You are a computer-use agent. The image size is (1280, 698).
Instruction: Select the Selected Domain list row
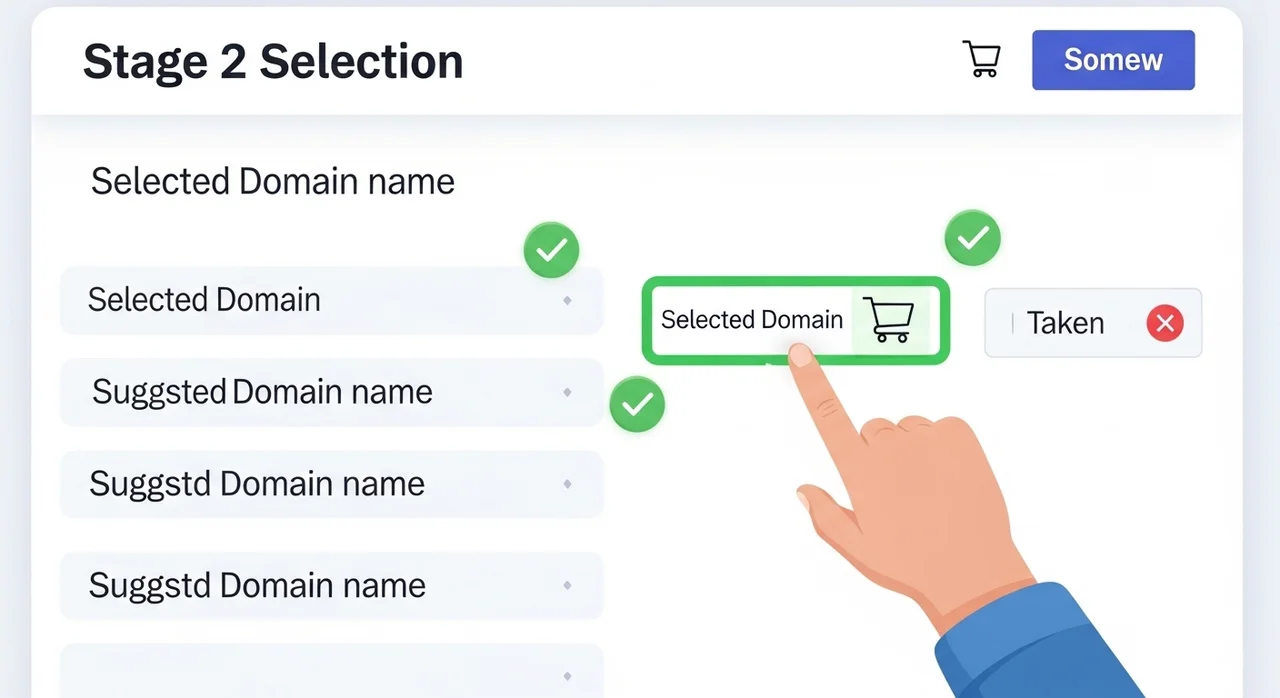(x=300, y=300)
